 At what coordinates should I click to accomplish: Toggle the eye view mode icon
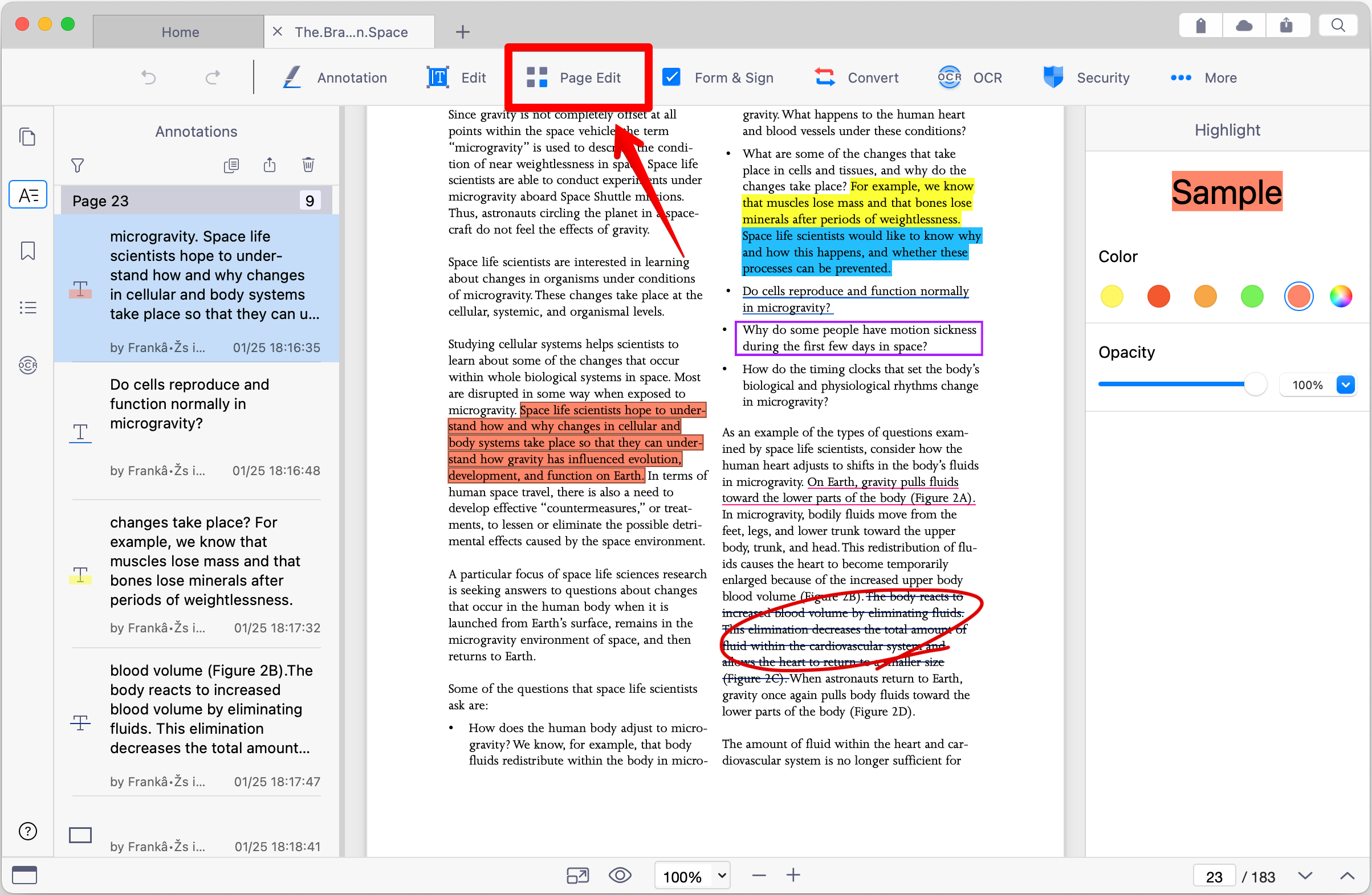pyautogui.click(x=620, y=876)
